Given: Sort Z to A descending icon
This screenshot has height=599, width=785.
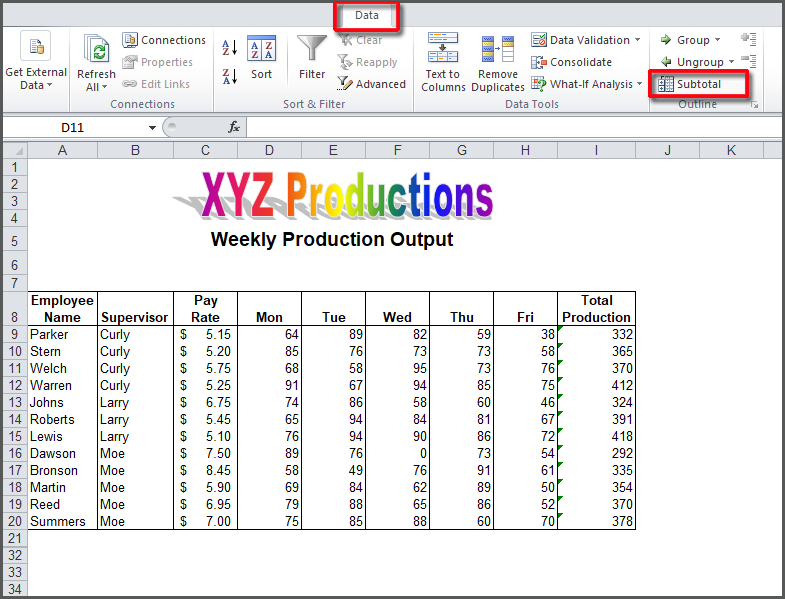Looking at the screenshot, I should pyautogui.click(x=229, y=77).
